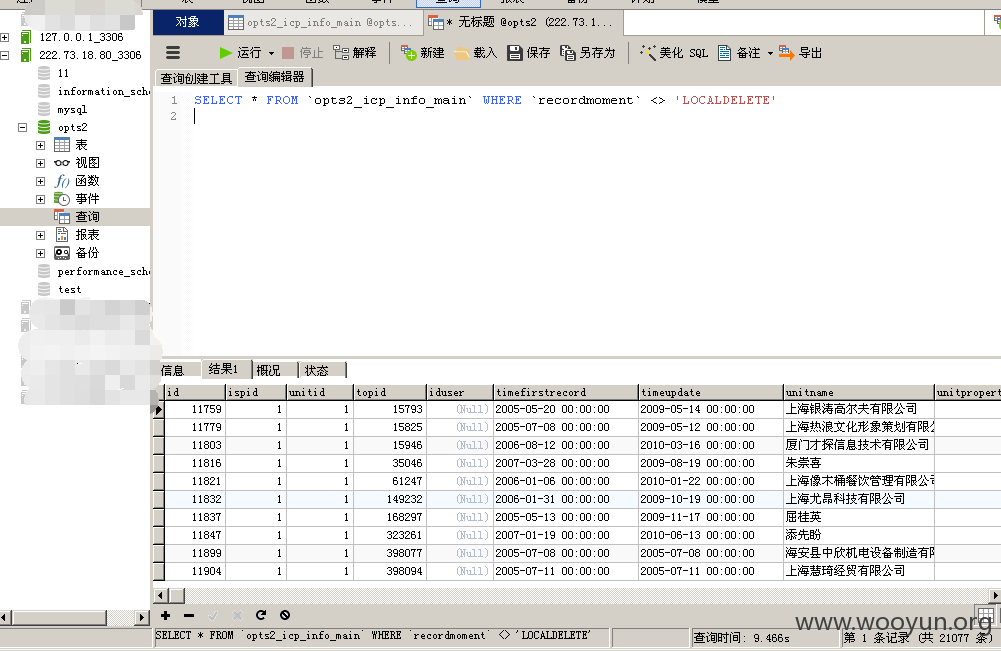Click the topid column header
1001x651 pixels.
tap(389, 393)
